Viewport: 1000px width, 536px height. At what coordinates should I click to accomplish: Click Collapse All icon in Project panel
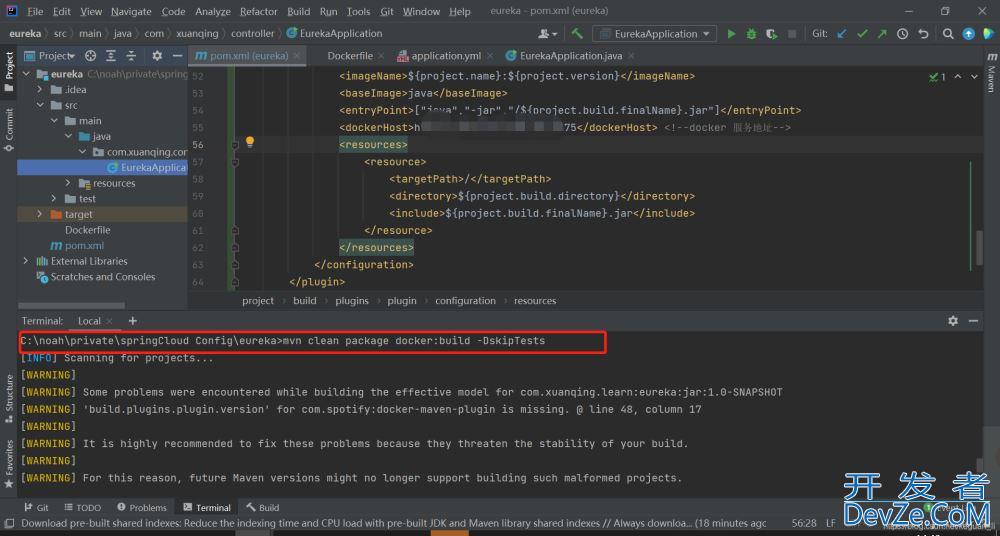point(131,56)
